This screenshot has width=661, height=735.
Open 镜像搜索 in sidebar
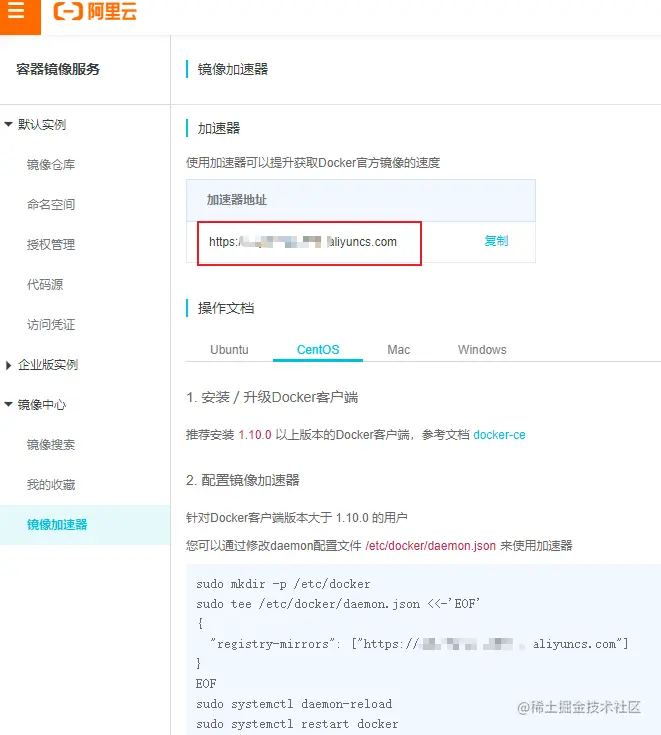(51, 444)
